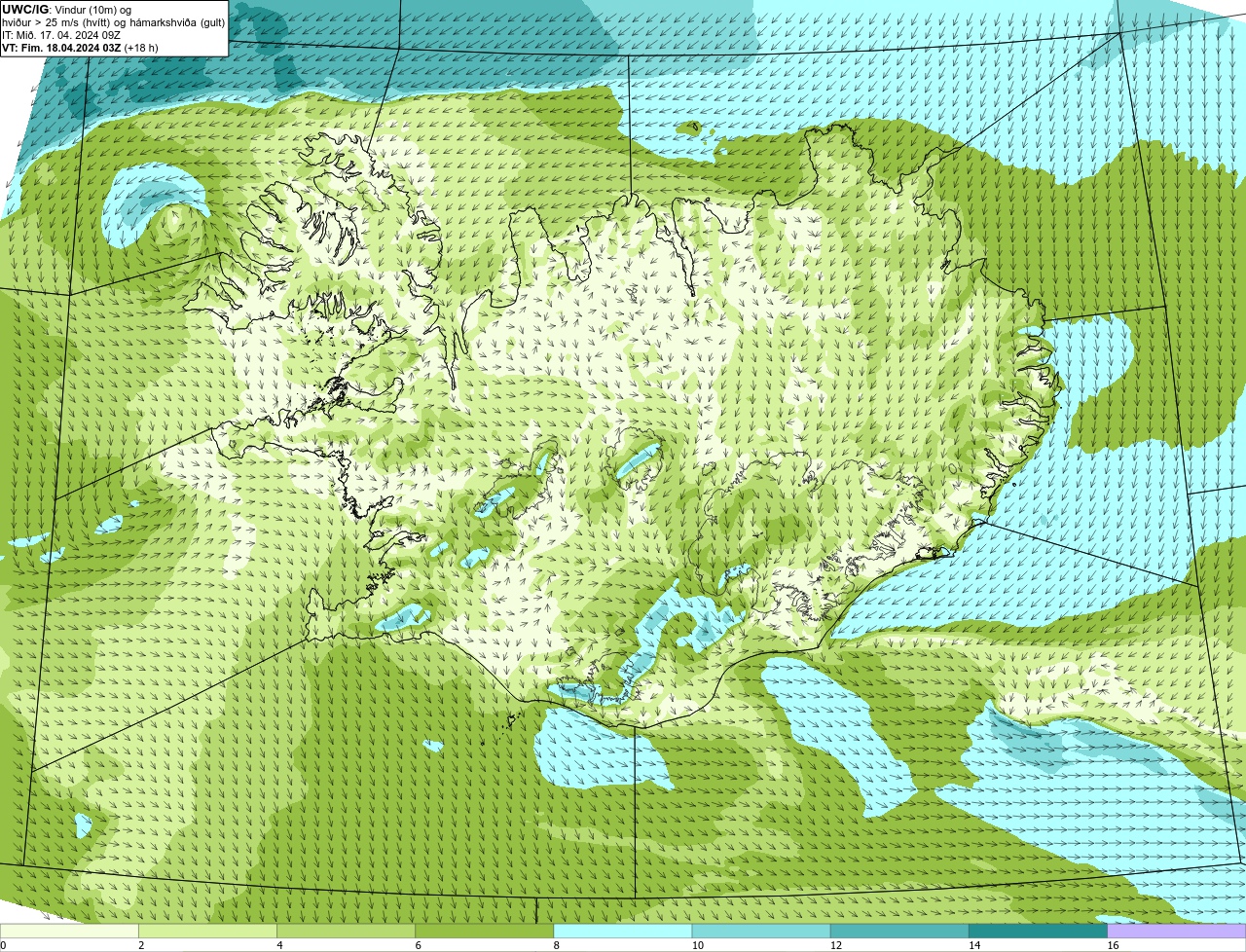Click the 'hviður > 25 m/s (hvítt)' legend line
Viewport: 1246px width, 952px height.
[113, 22]
